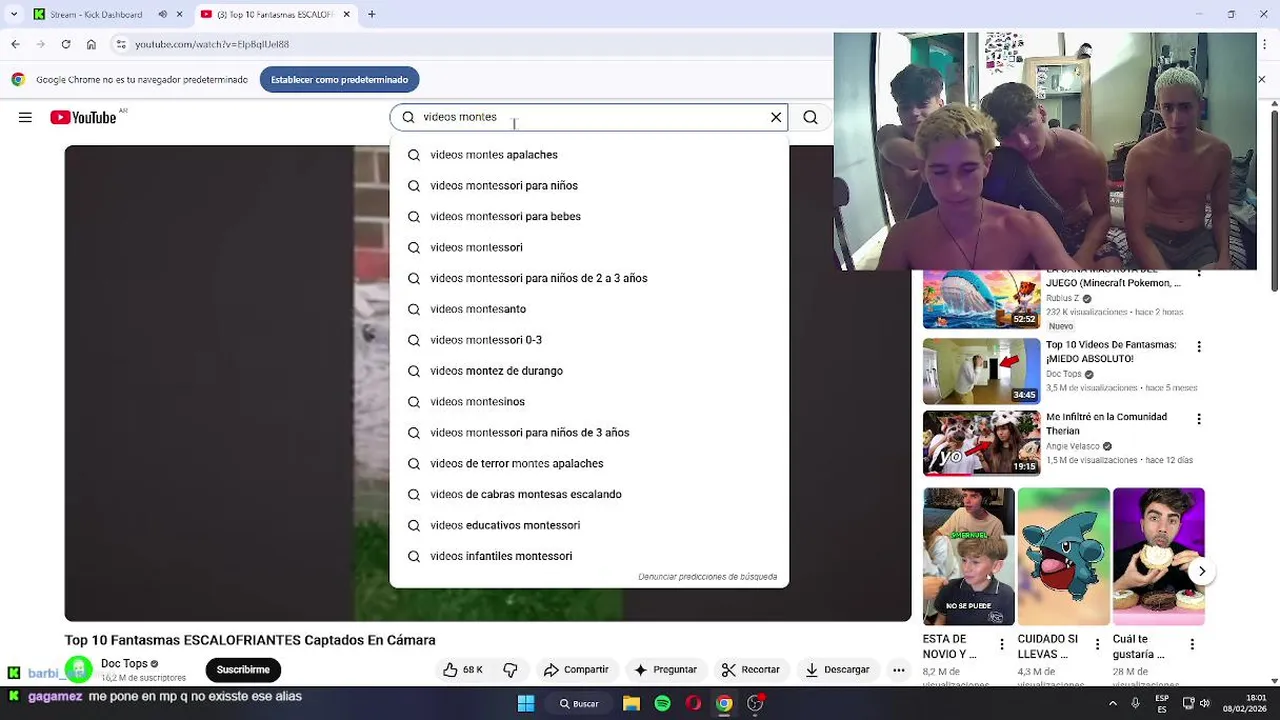Show hidden tray icons chevron
1280x720 pixels.
tap(1113, 703)
